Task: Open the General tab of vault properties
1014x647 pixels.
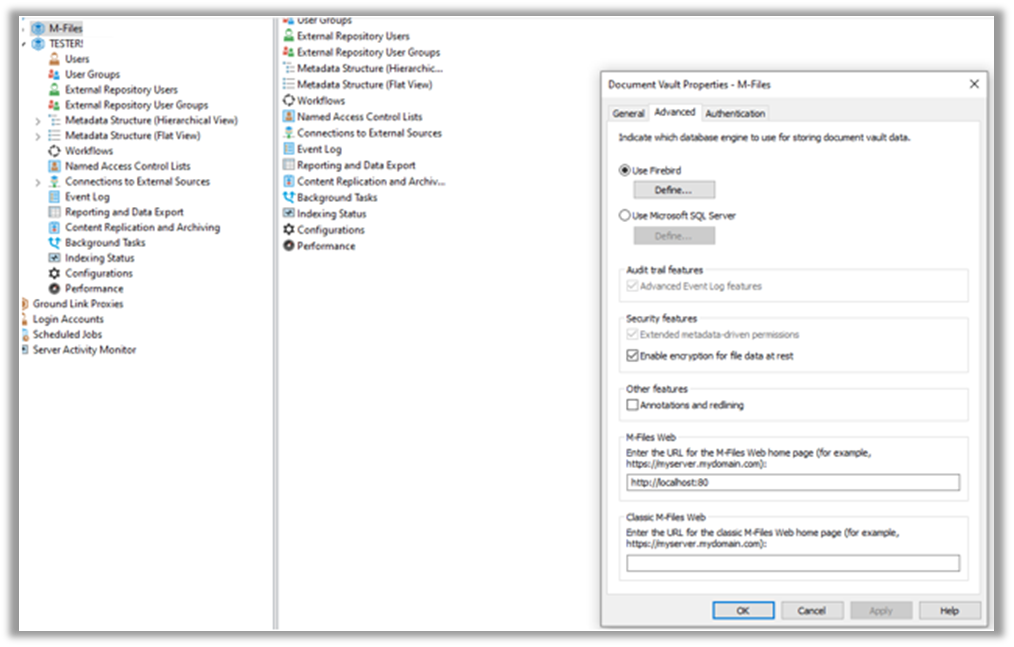Action: coord(628,113)
